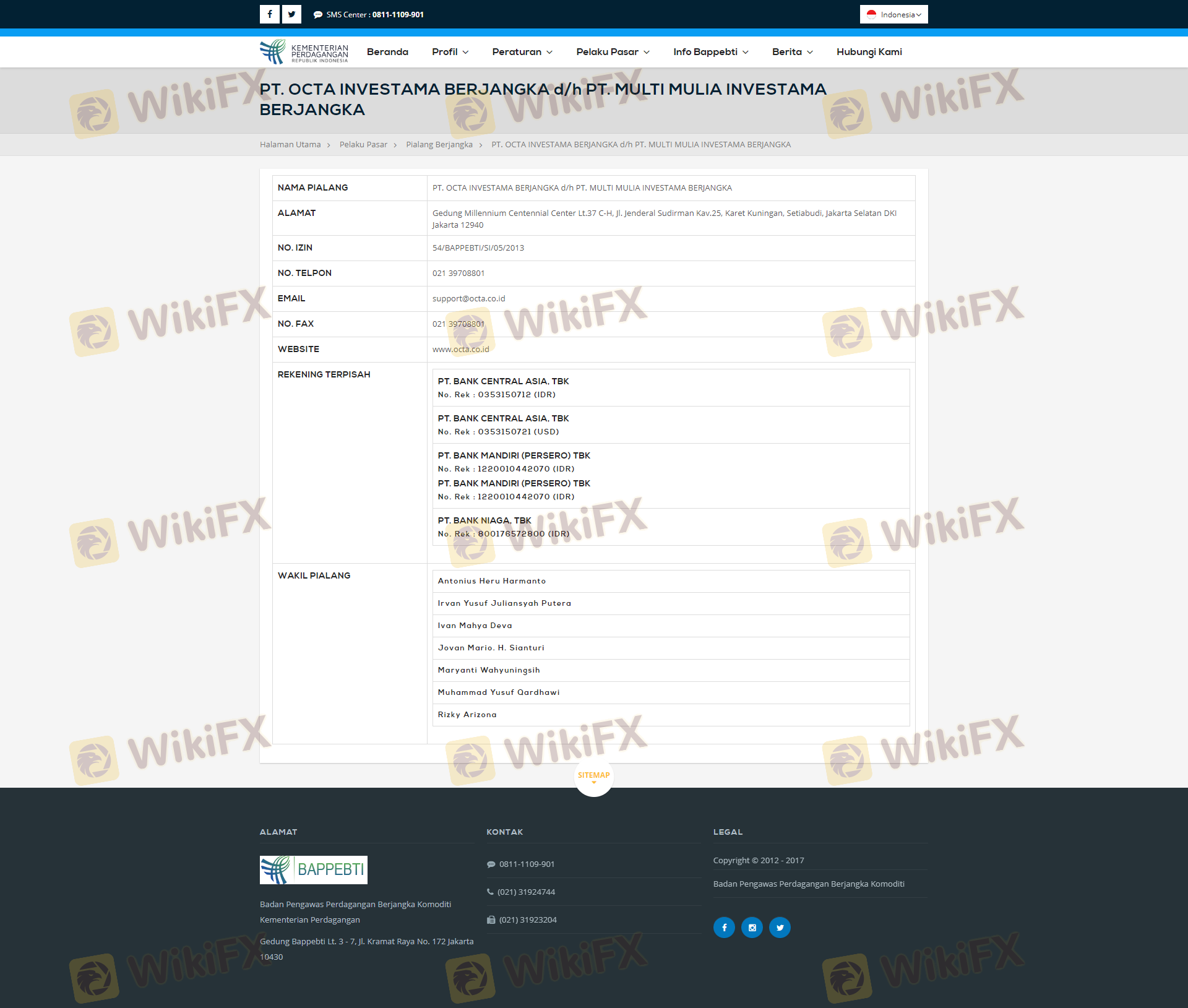Click the Facebook icon in top bar

270,14
